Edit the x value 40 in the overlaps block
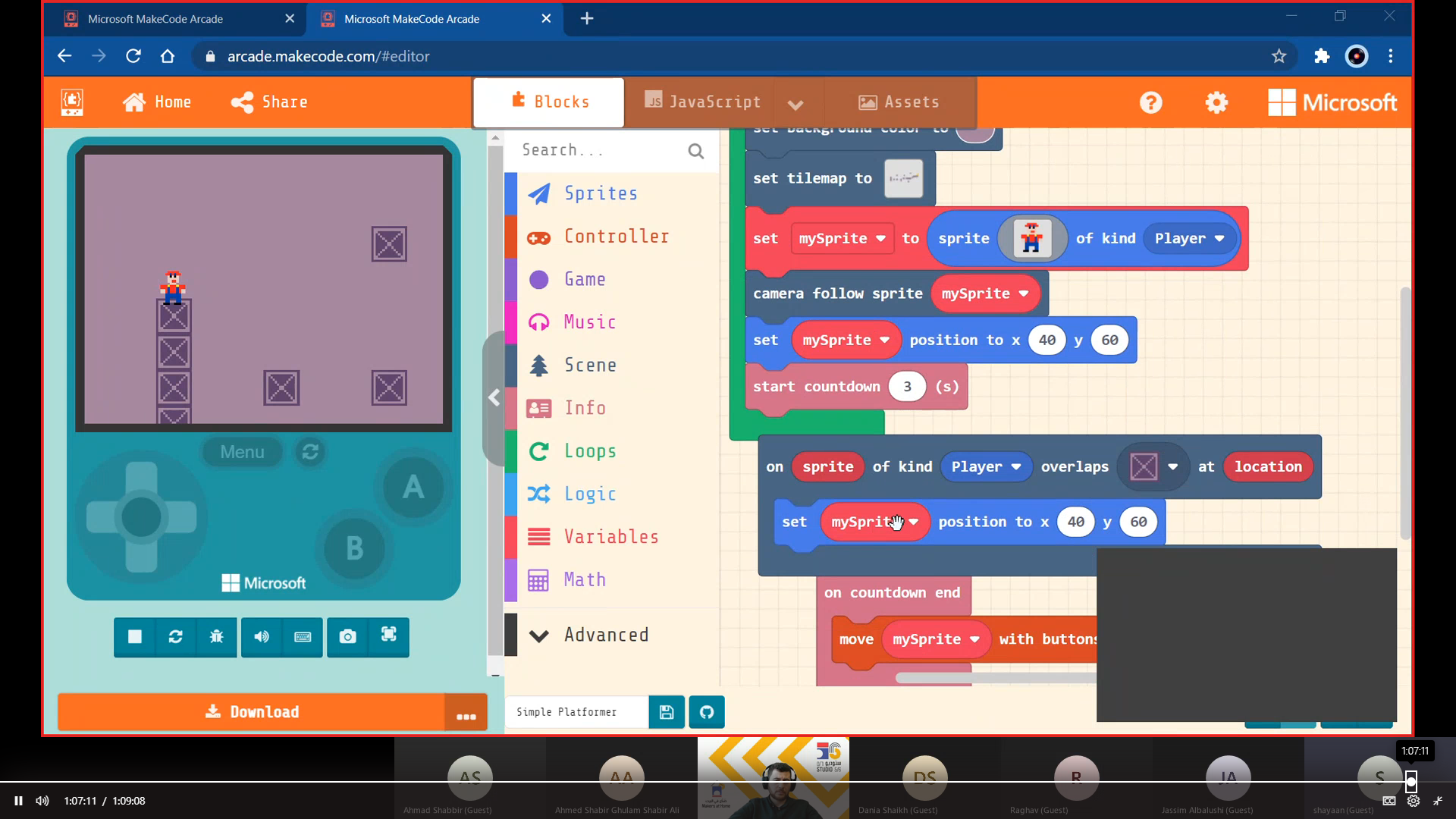This screenshot has width=1456, height=819. [x=1075, y=522]
